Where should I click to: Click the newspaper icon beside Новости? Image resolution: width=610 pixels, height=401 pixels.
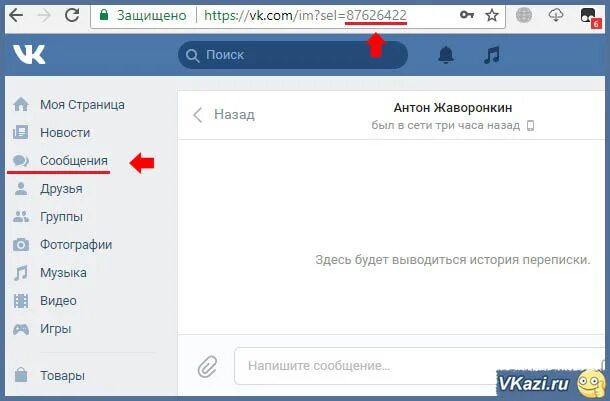[x=20, y=133]
